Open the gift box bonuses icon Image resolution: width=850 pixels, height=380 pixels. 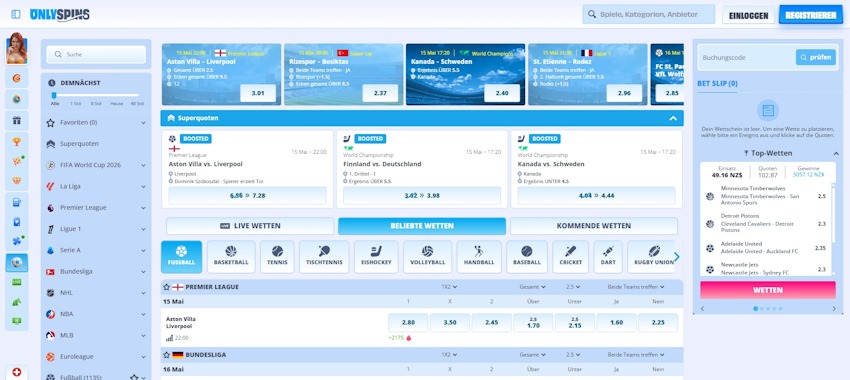point(17,120)
